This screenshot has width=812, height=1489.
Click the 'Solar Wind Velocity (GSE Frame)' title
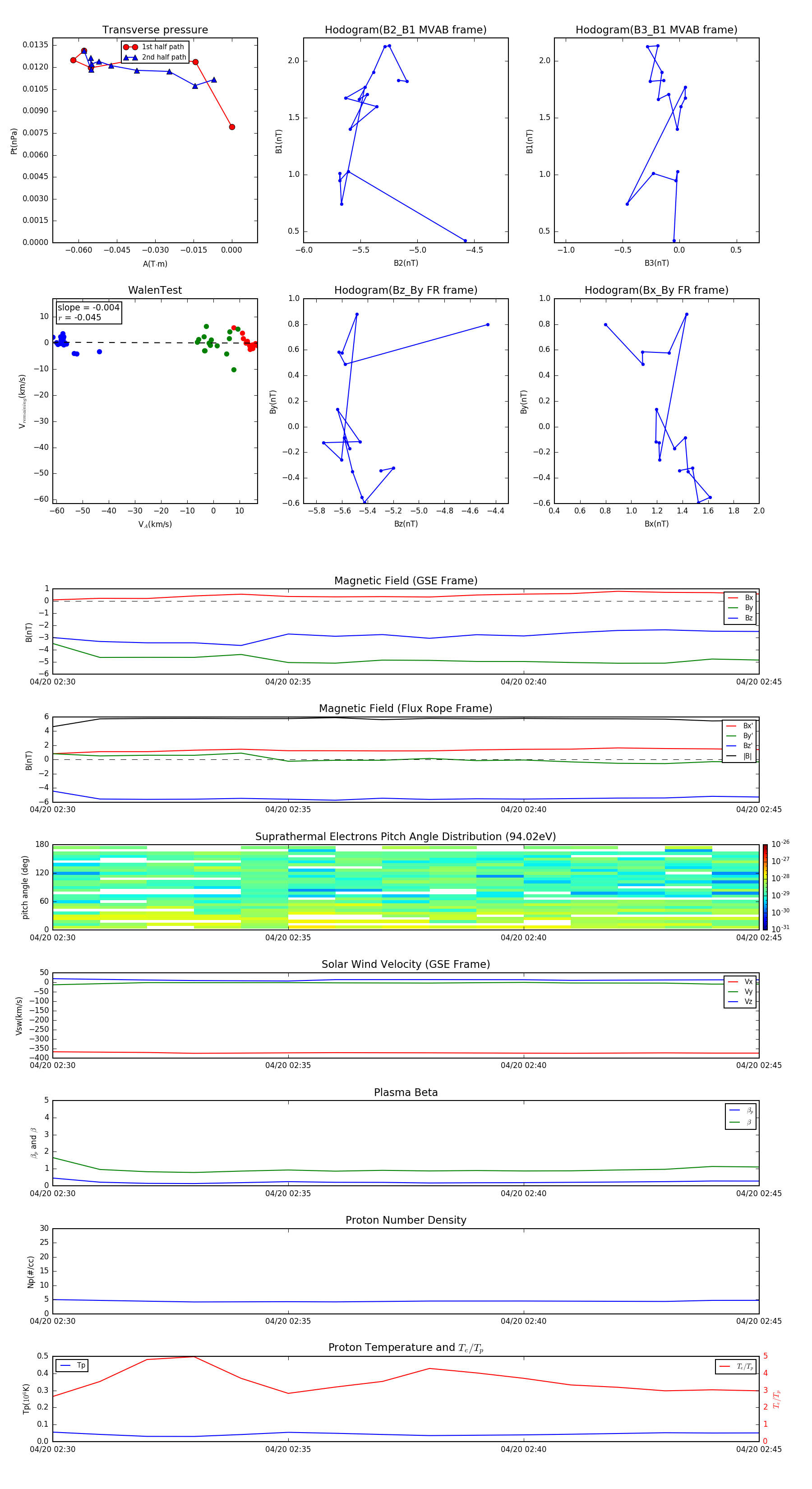click(406, 964)
